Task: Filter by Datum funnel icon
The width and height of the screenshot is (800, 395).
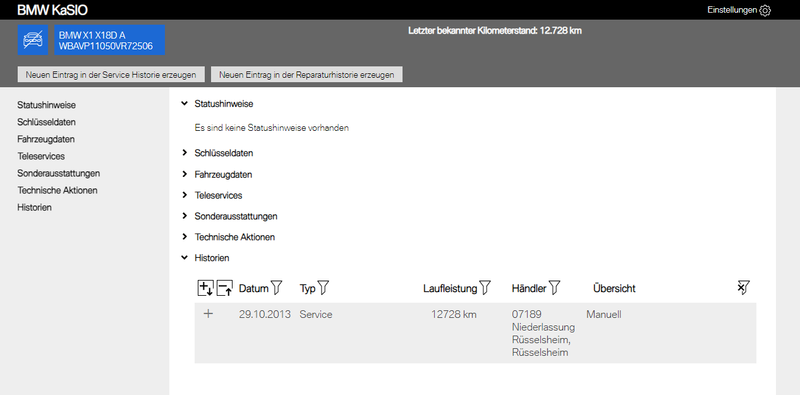Action: coord(276,288)
